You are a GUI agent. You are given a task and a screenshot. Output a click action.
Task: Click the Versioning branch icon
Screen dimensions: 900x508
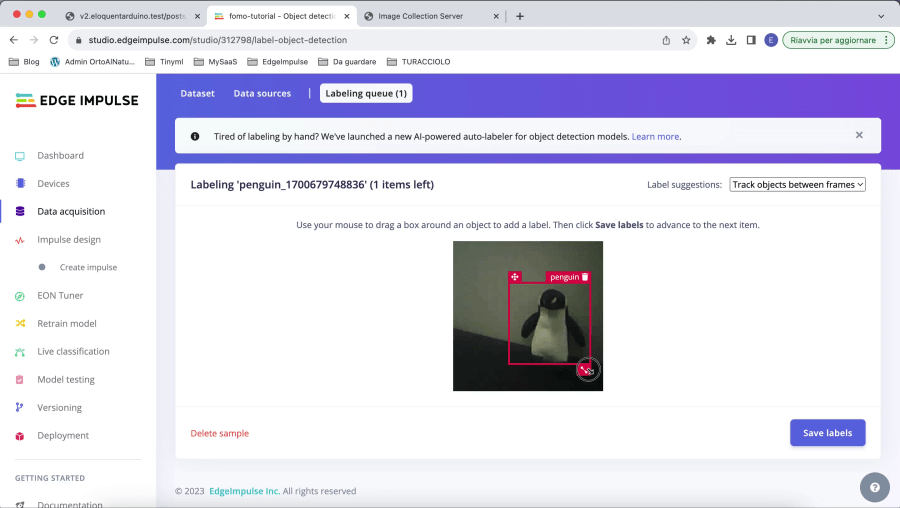[20, 408]
